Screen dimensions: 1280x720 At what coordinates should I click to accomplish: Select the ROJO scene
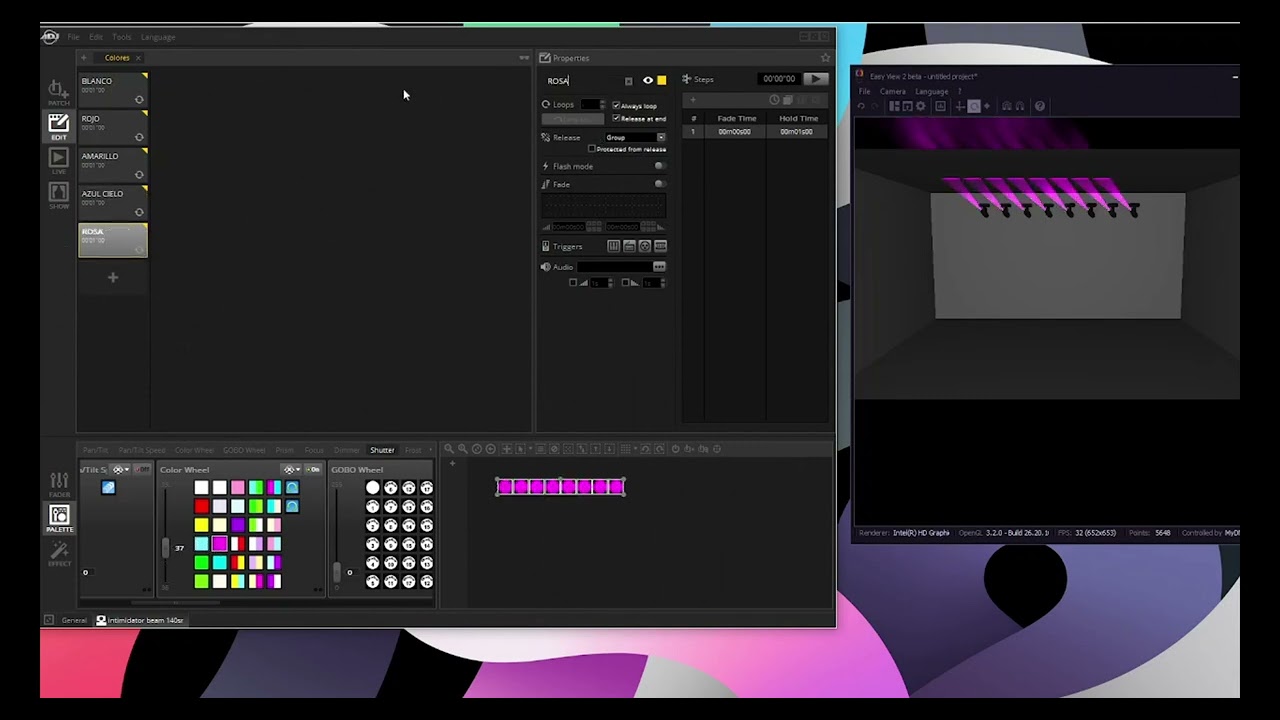[x=113, y=127]
